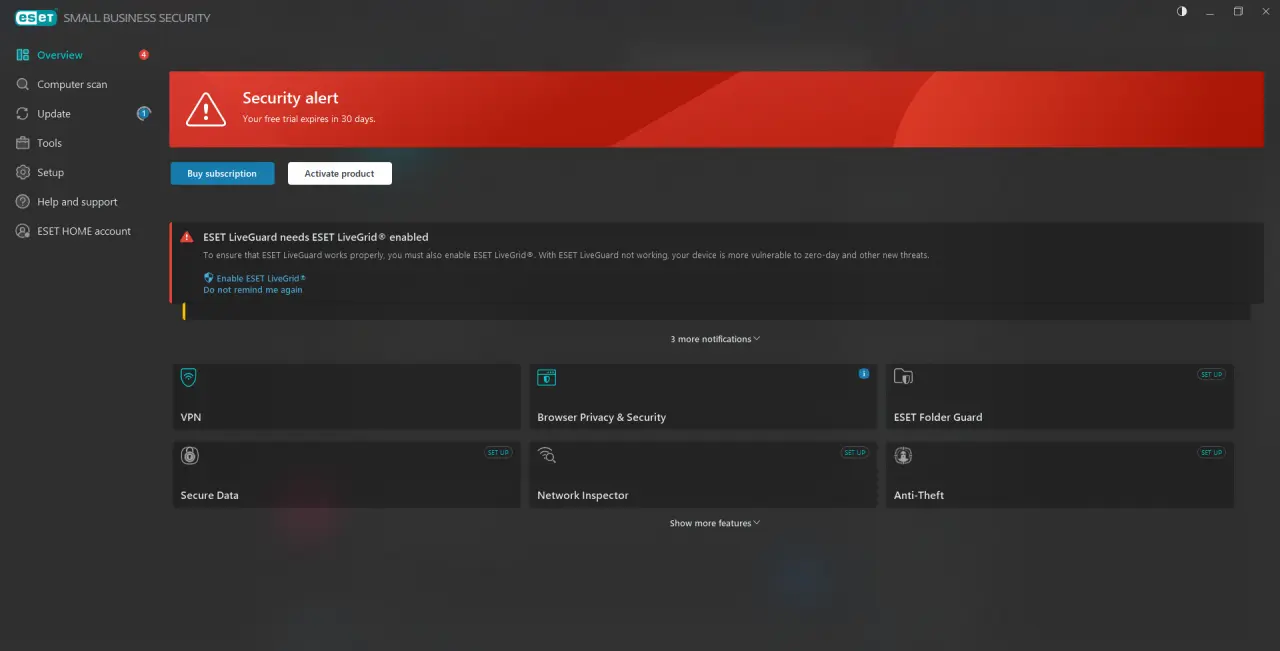Open the Anti-Theft tile
This screenshot has width=1280, height=651.
[x=1060, y=475]
